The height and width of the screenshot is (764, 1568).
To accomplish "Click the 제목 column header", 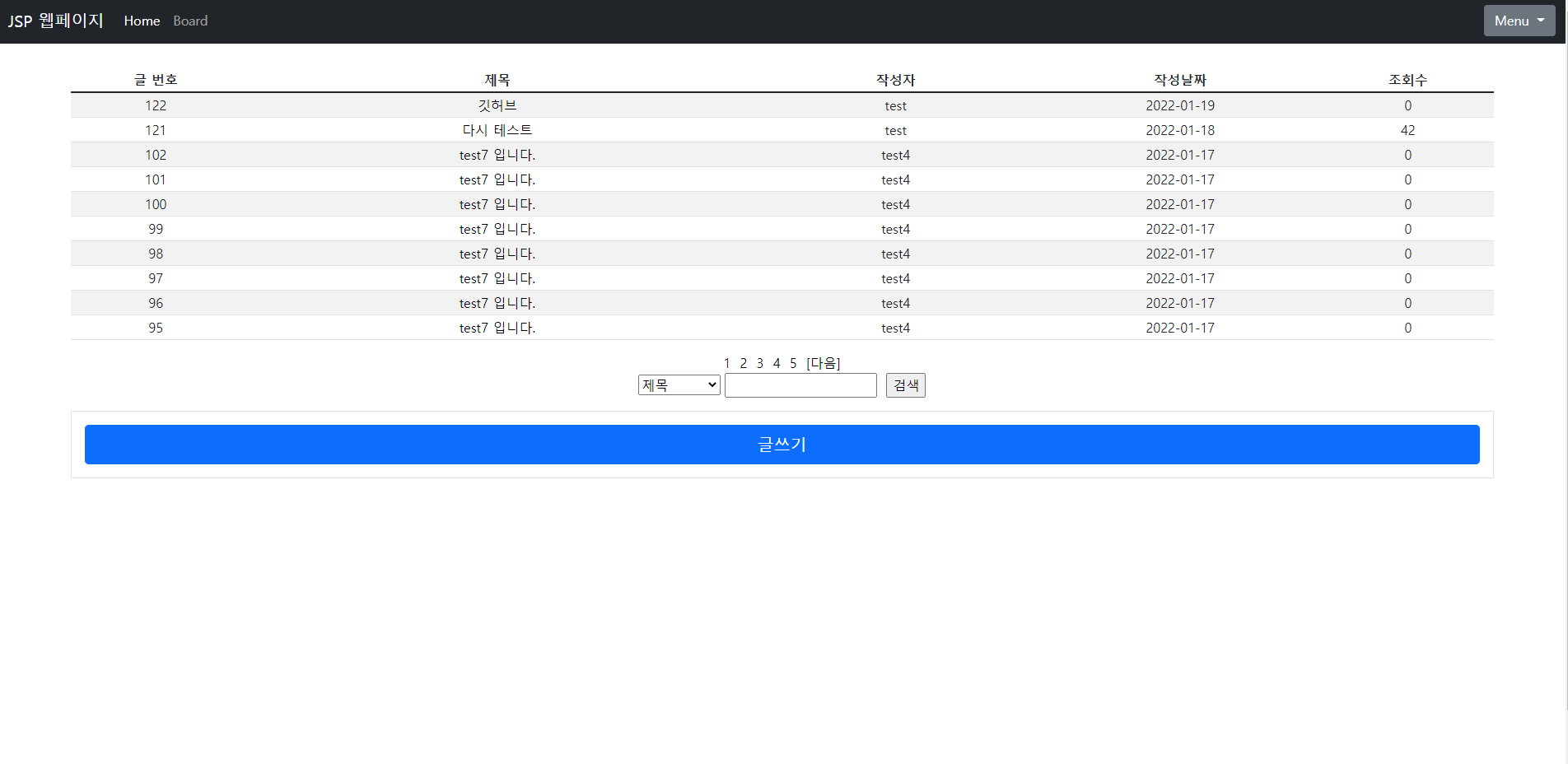I will pos(497,80).
